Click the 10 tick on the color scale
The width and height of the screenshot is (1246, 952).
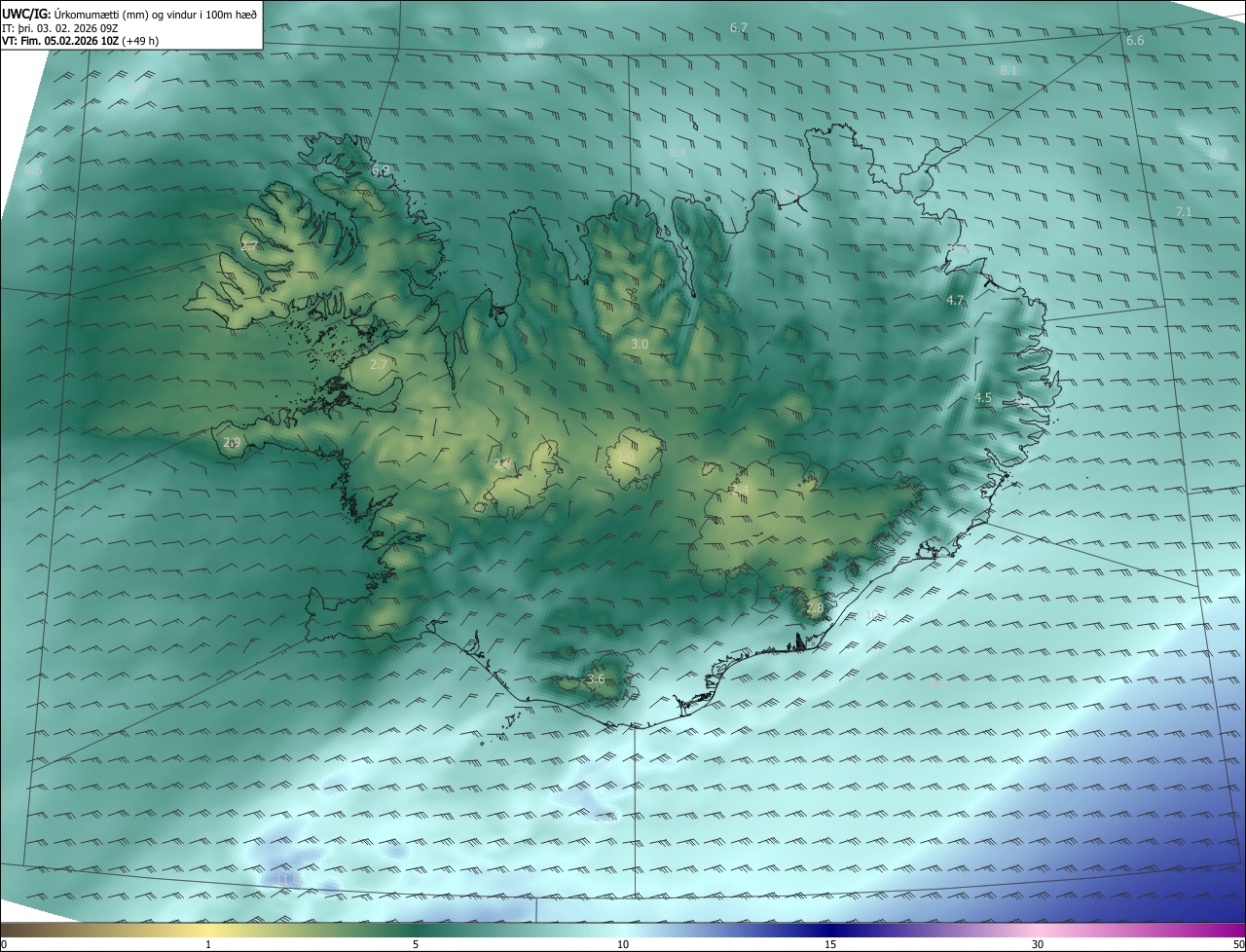pos(623,944)
